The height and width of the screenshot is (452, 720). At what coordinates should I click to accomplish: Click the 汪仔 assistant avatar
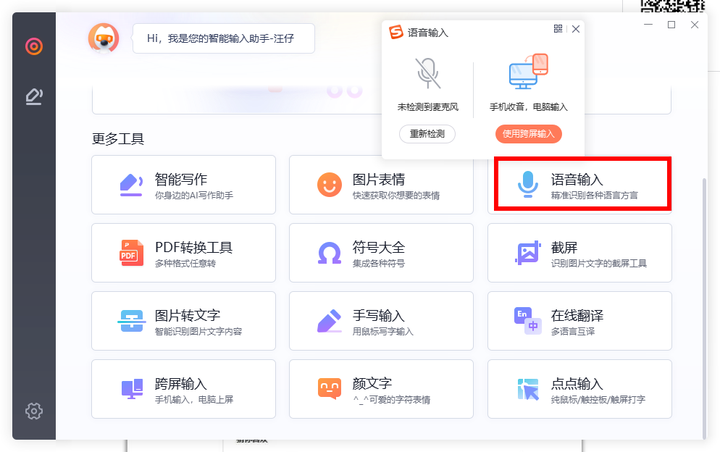tap(103, 39)
